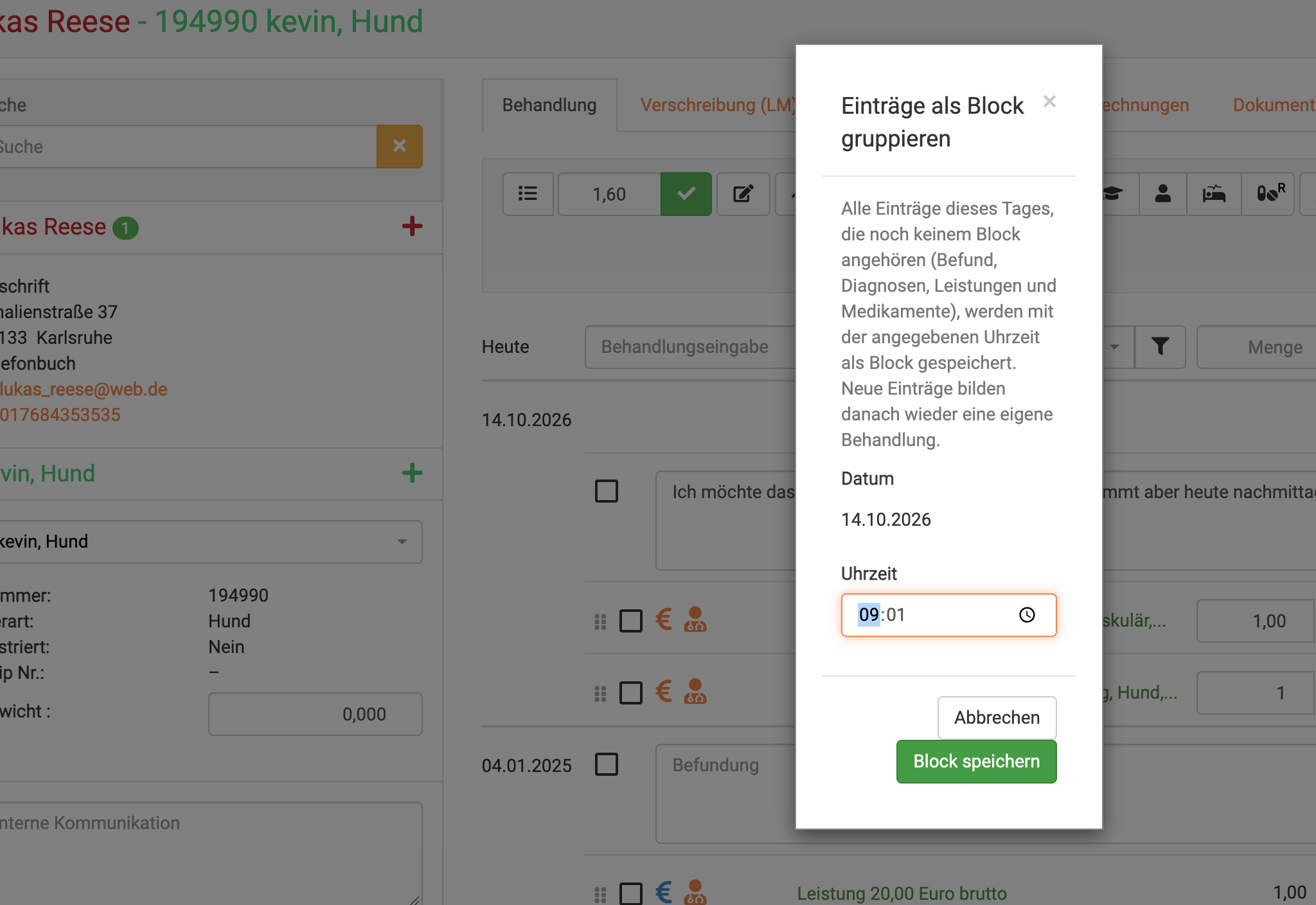Click blue euro icon in Leistung 20,00 row

point(664,892)
